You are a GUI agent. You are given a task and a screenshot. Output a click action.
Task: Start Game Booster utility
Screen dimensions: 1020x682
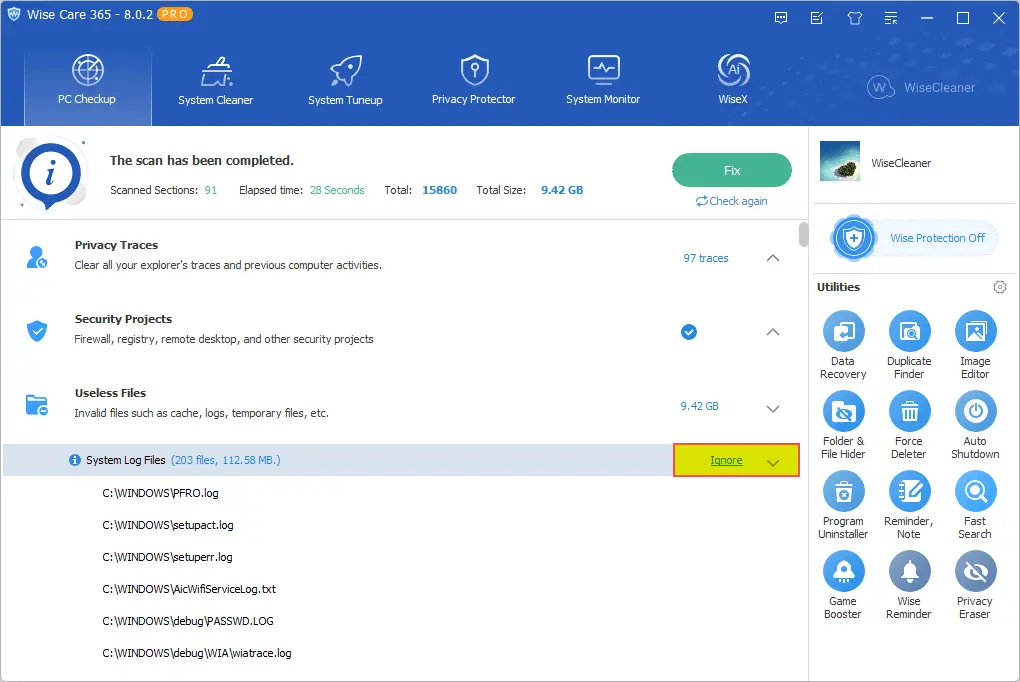coord(843,586)
